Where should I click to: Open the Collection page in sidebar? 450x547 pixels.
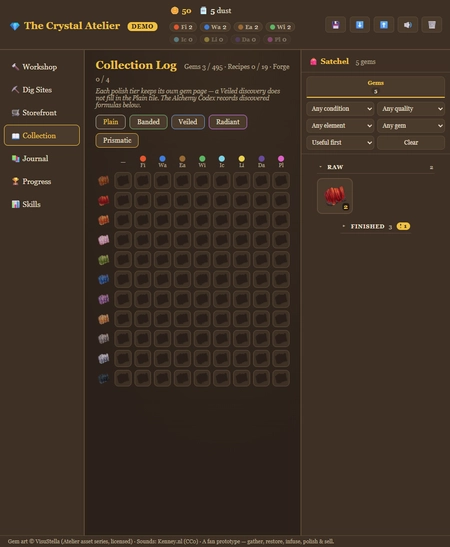[42, 135]
